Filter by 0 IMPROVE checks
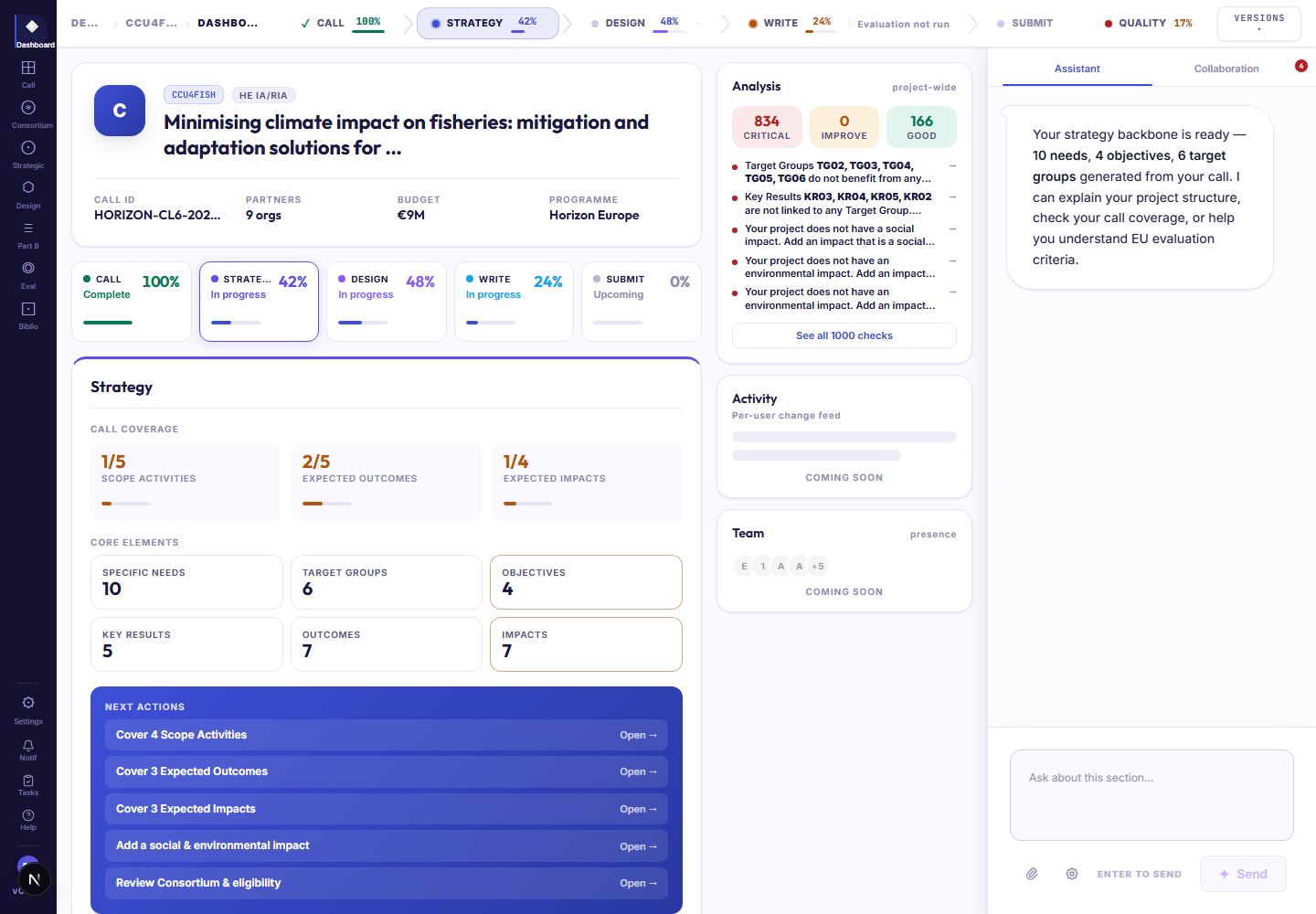1316x914 pixels. (x=844, y=127)
